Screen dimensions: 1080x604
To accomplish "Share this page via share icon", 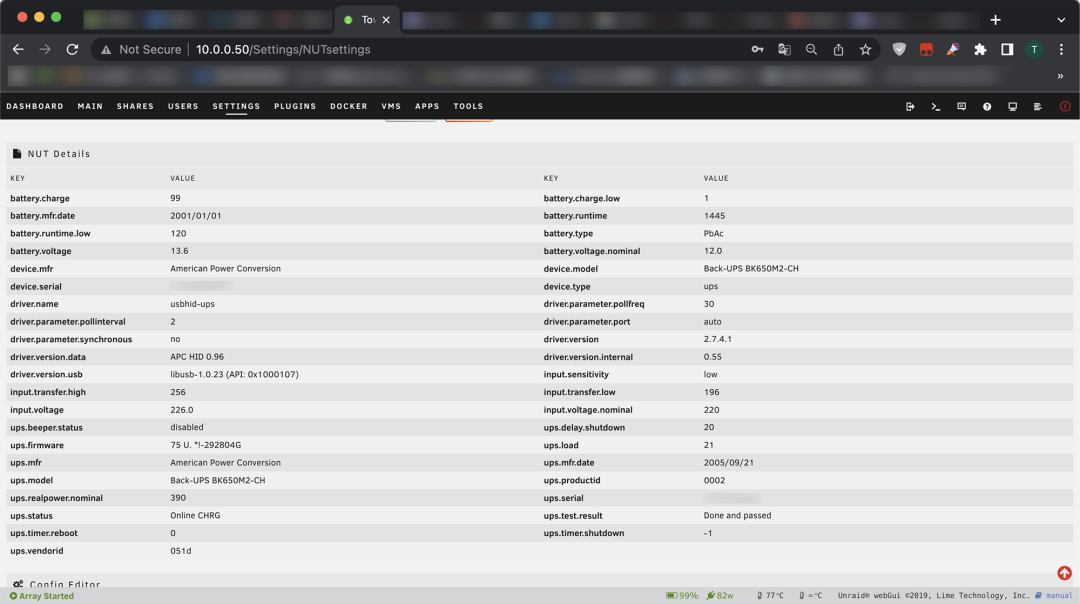I will (x=838, y=50).
